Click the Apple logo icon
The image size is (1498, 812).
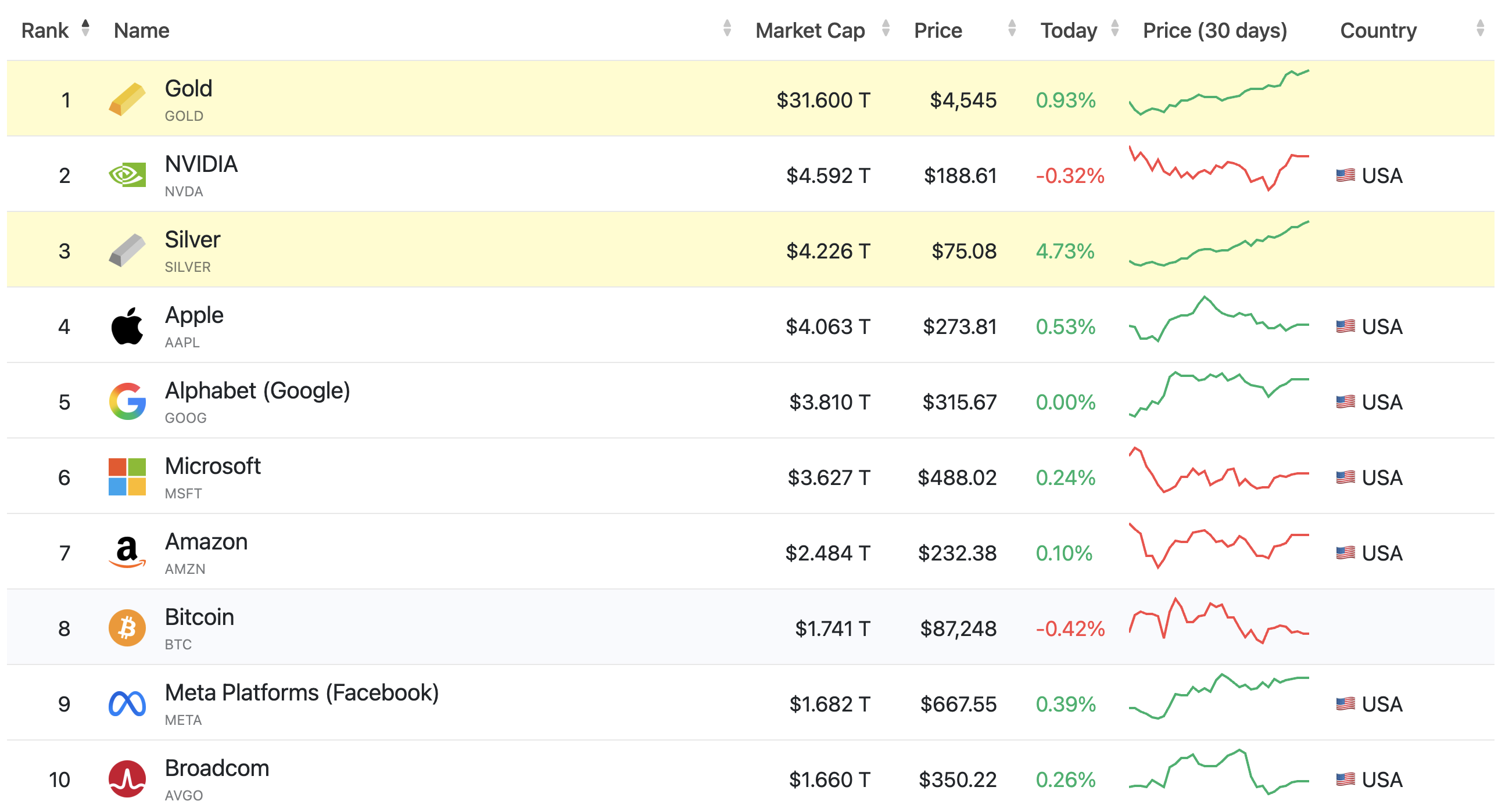pos(127,326)
